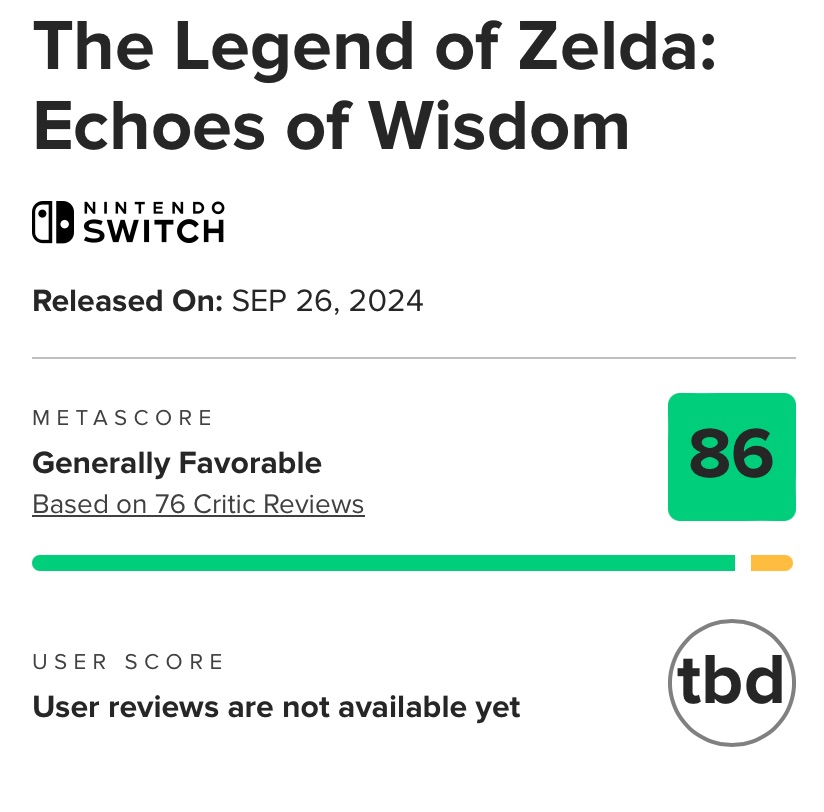Click the word Echoes in the title
The width and height of the screenshot is (824, 812).
tap(148, 126)
